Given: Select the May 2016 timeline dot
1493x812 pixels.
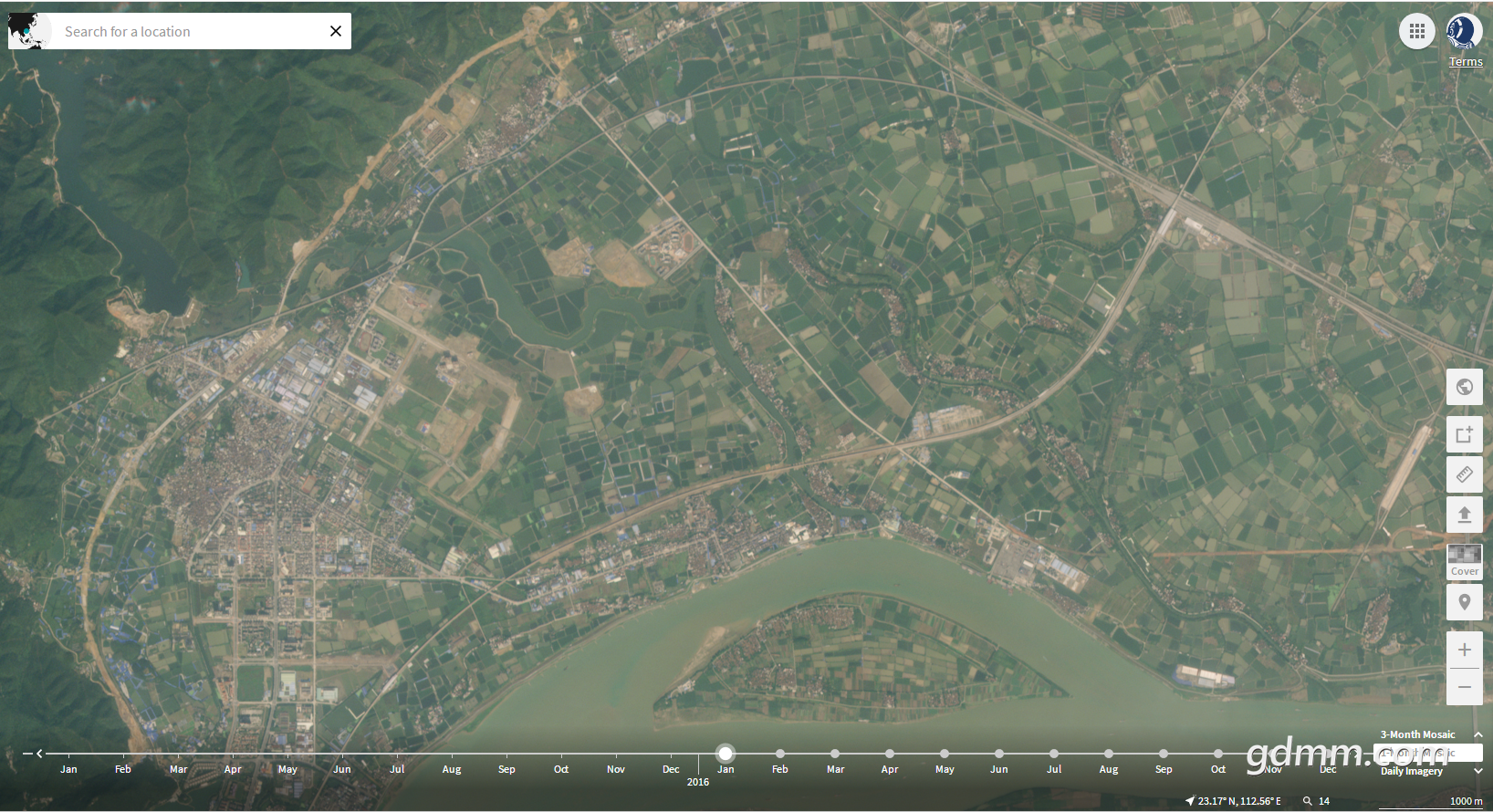Looking at the screenshot, I should coord(945,754).
